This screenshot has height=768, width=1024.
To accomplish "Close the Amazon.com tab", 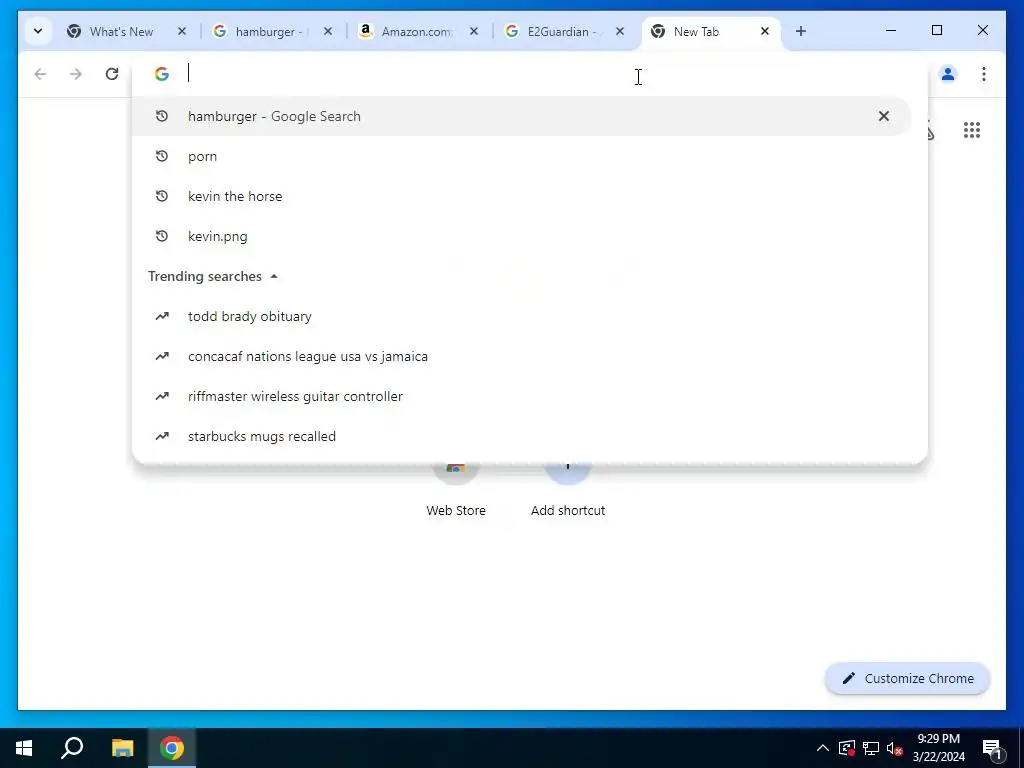I will (x=474, y=31).
